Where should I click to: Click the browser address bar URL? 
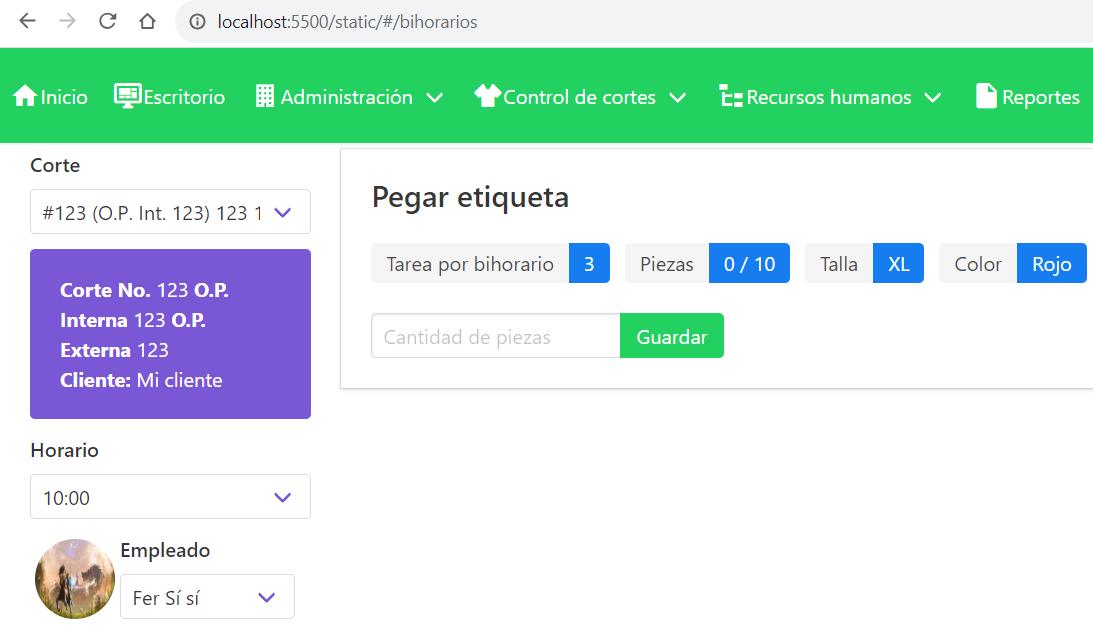tap(348, 21)
